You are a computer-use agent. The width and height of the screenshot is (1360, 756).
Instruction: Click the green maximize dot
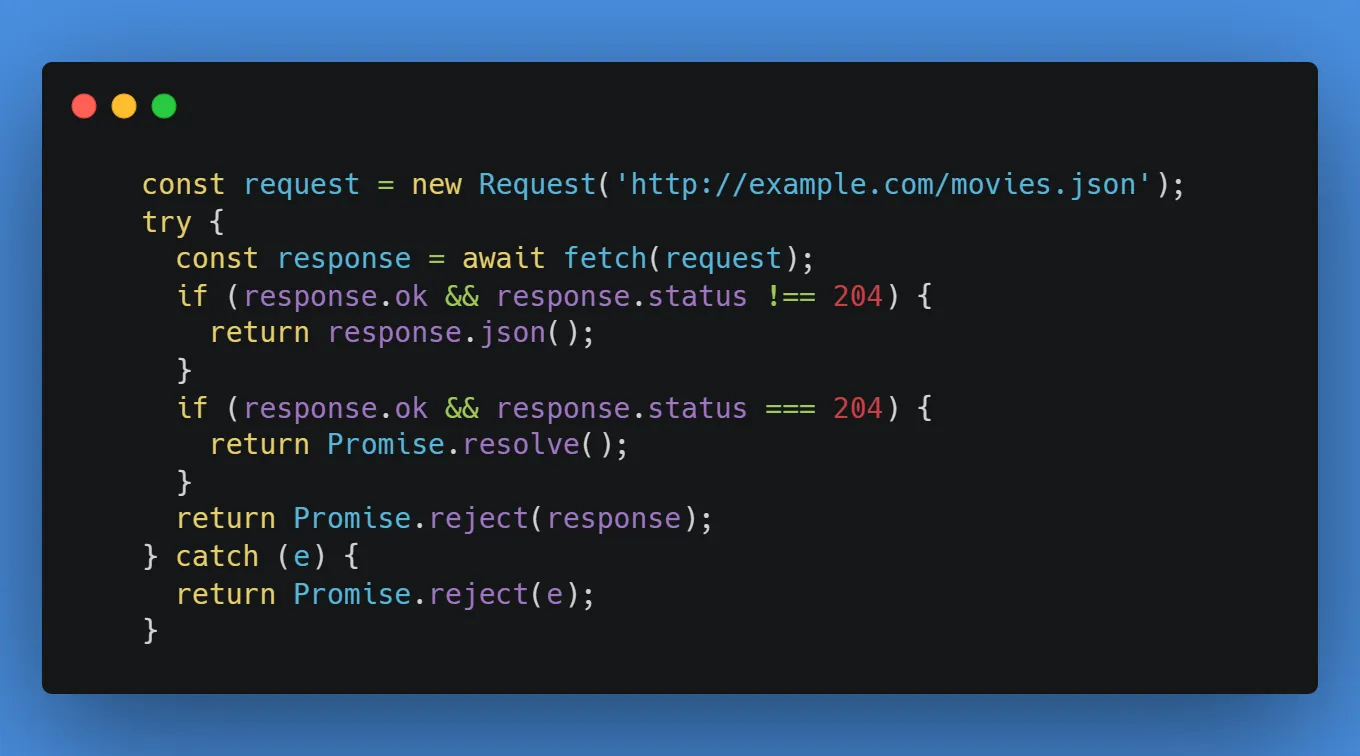point(164,106)
